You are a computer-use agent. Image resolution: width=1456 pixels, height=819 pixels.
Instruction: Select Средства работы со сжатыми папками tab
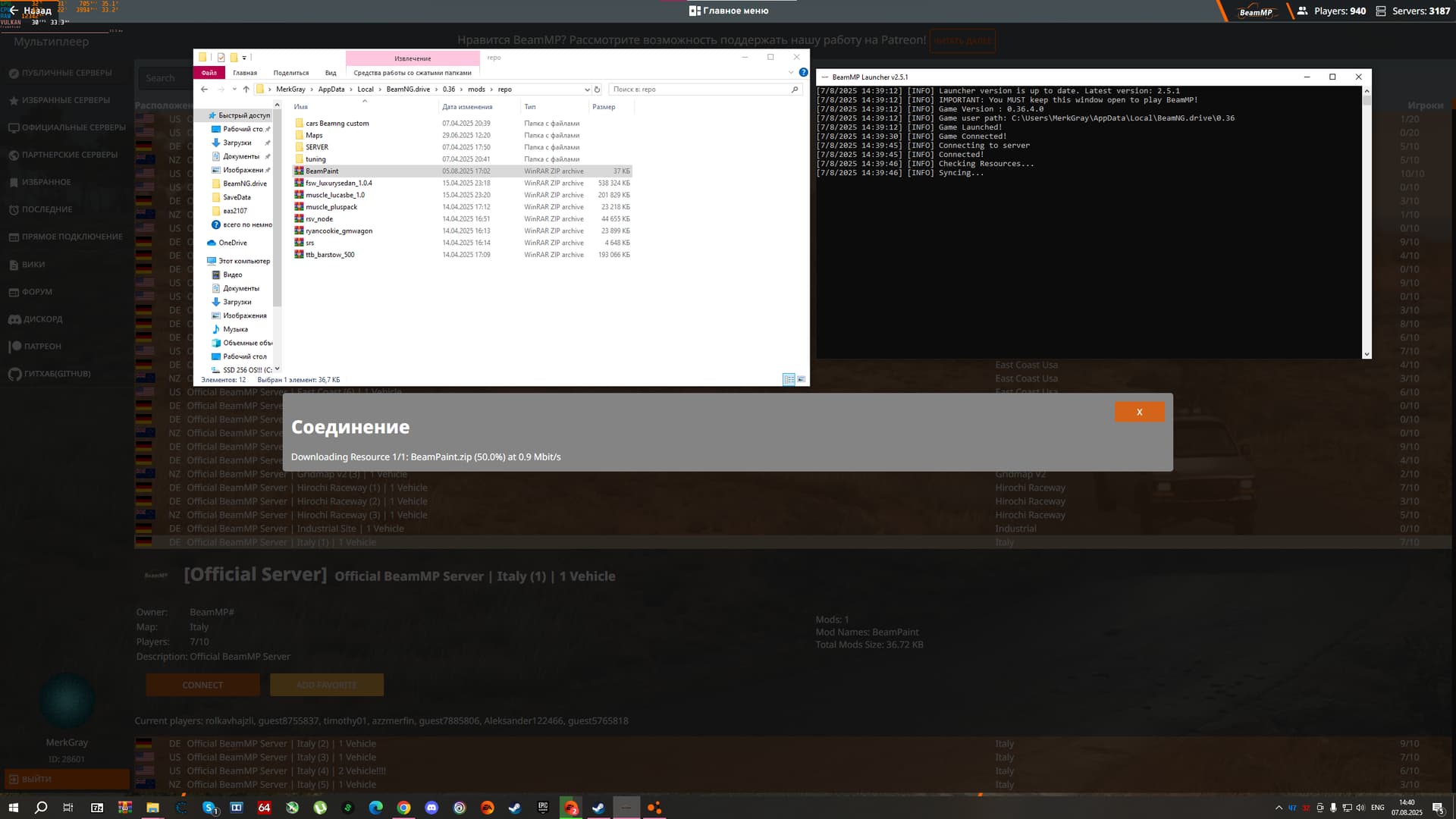413,73
